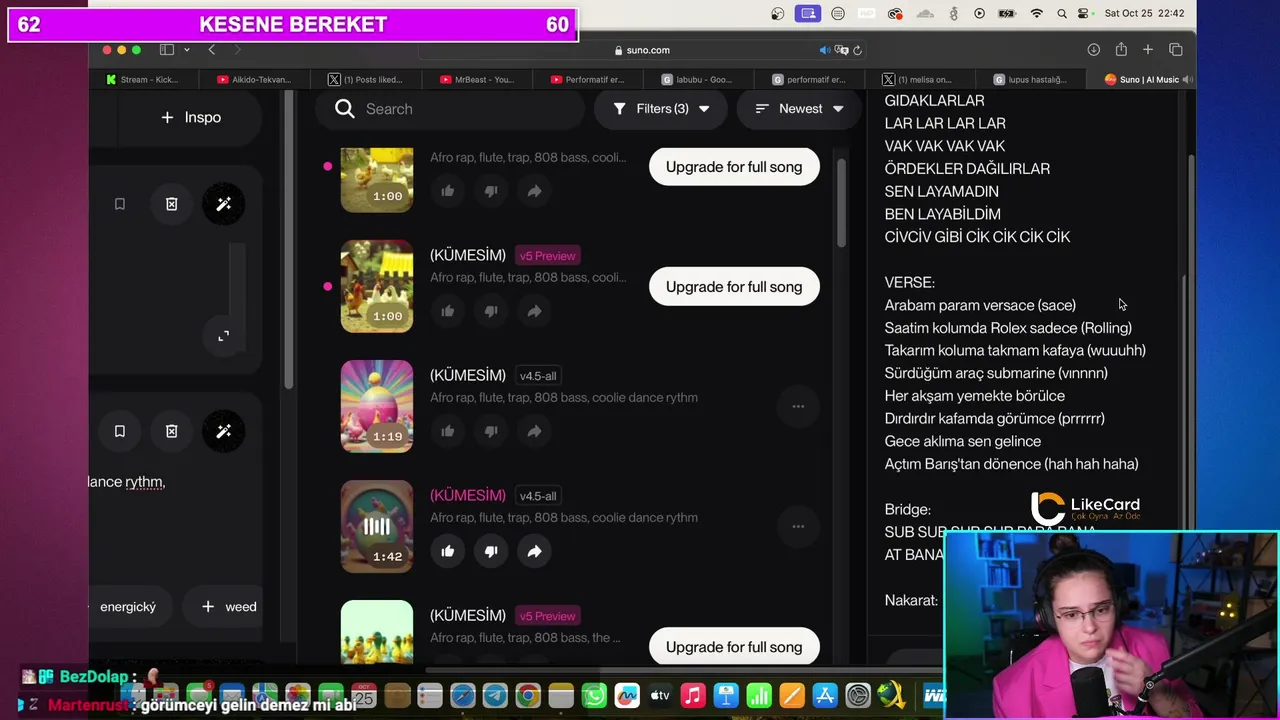Click the left panel vertical scrollbar

[x=289, y=240]
